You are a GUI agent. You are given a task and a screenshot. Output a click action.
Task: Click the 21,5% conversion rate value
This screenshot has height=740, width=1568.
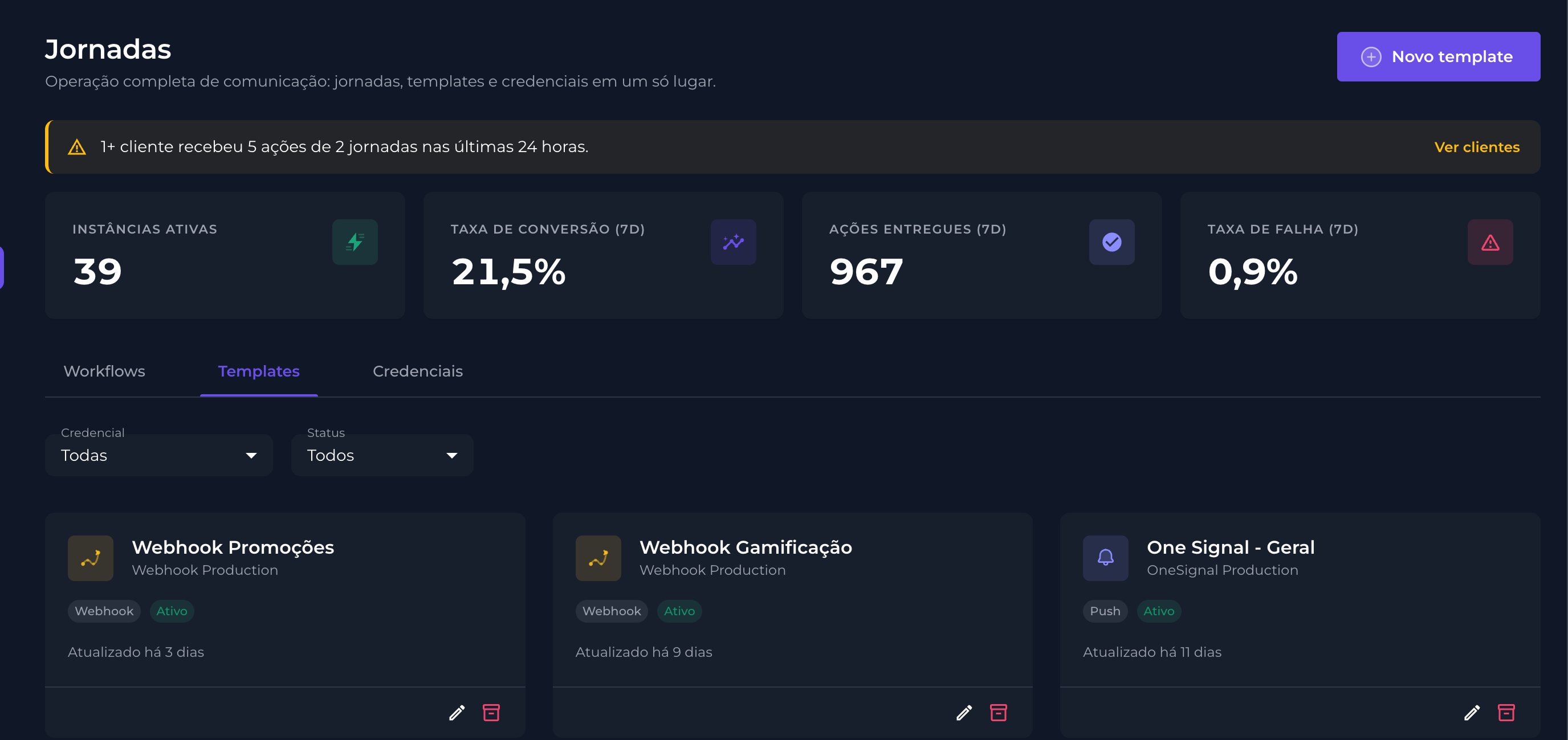click(508, 271)
